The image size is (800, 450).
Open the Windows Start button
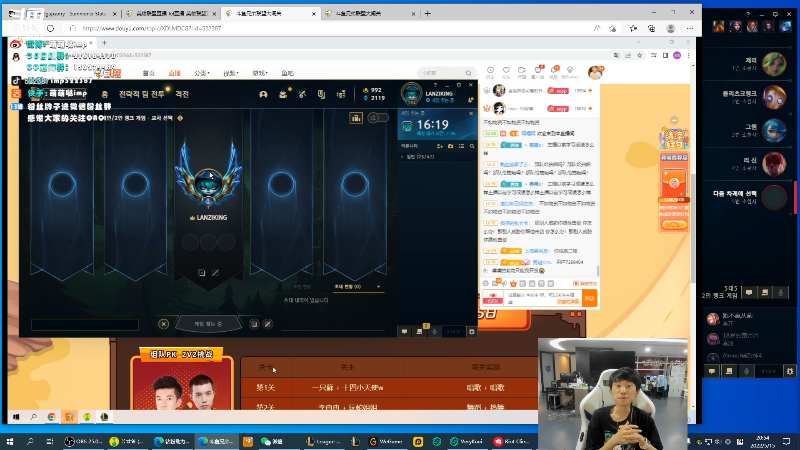pos(10,441)
